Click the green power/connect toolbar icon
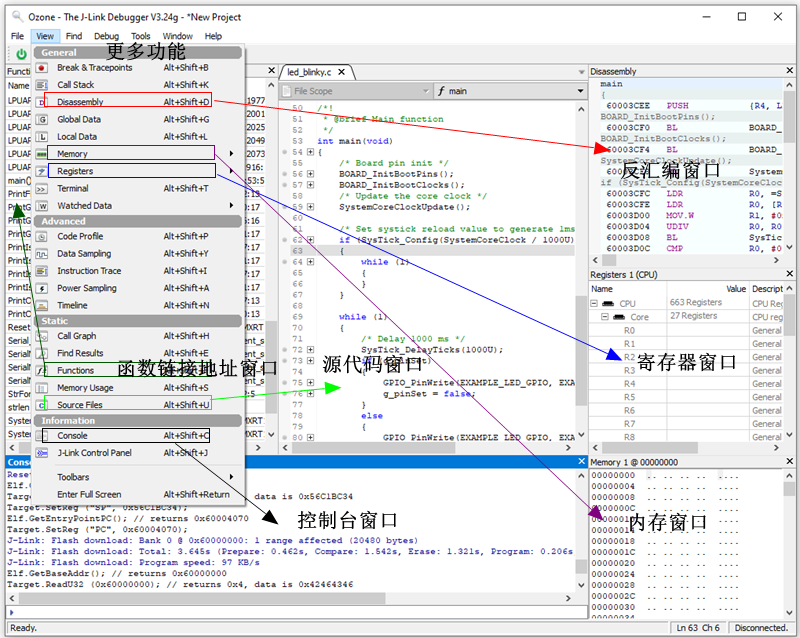Image resolution: width=800 pixels, height=638 pixels. (x=21, y=53)
